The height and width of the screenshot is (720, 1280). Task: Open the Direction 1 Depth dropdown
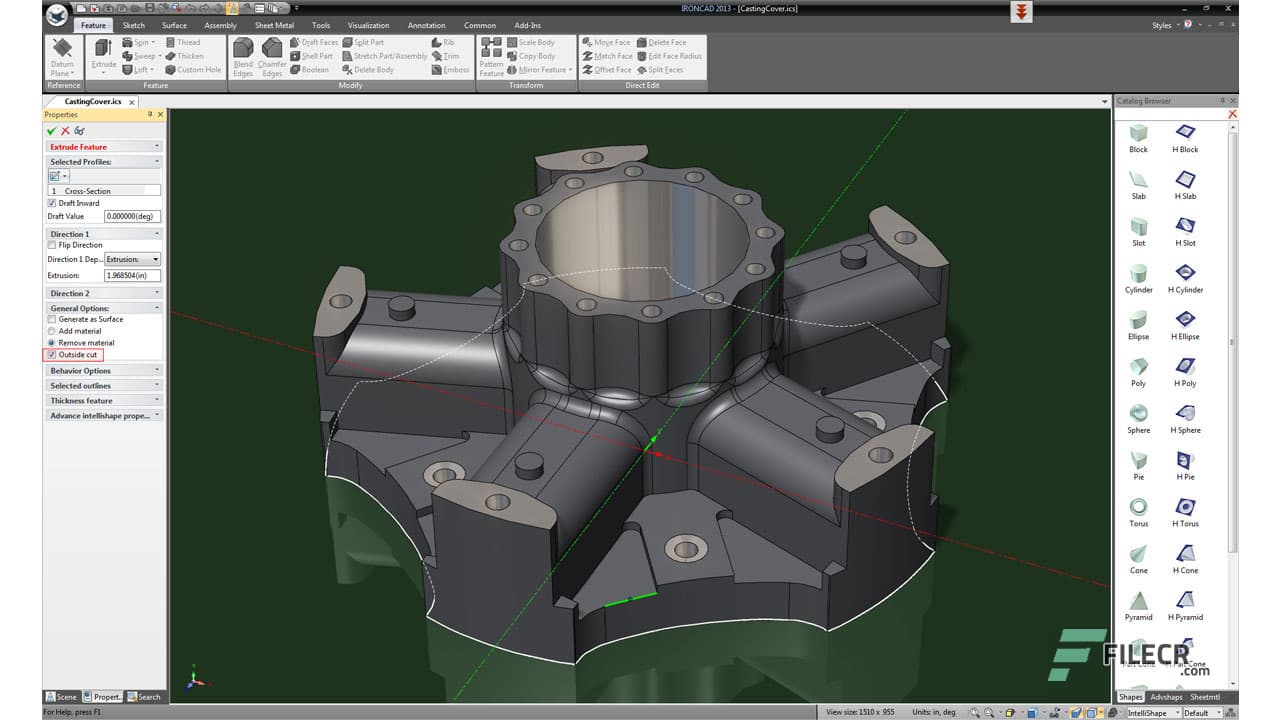155,259
